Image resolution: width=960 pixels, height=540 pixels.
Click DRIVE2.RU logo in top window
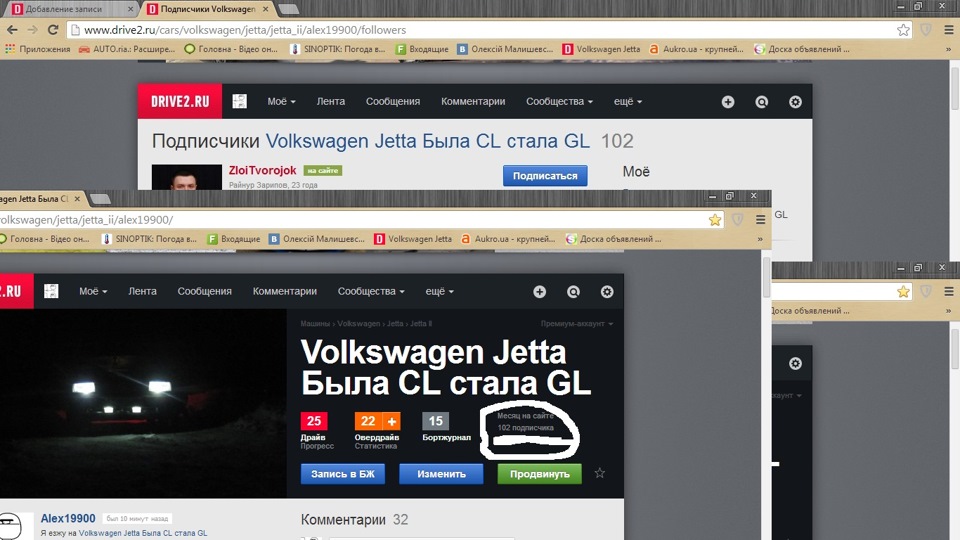pyautogui.click(x=180, y=102)
